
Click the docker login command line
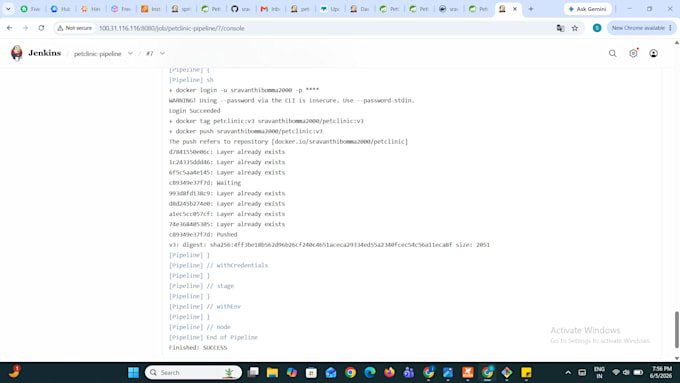pos(244,90)
